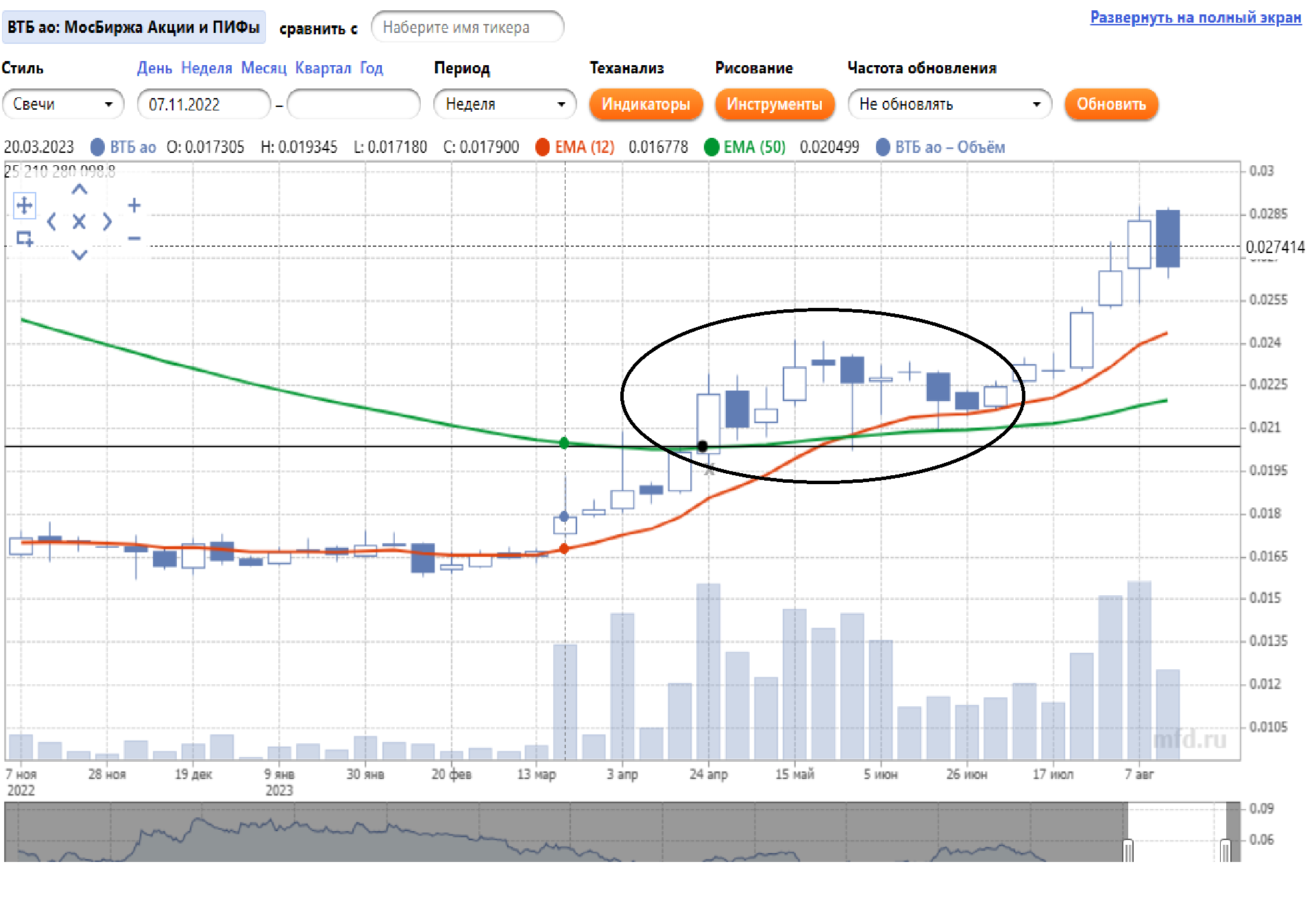Click the 0.027414 current price label
The width and height of the screenshot is (1316, 923).
1275,247
